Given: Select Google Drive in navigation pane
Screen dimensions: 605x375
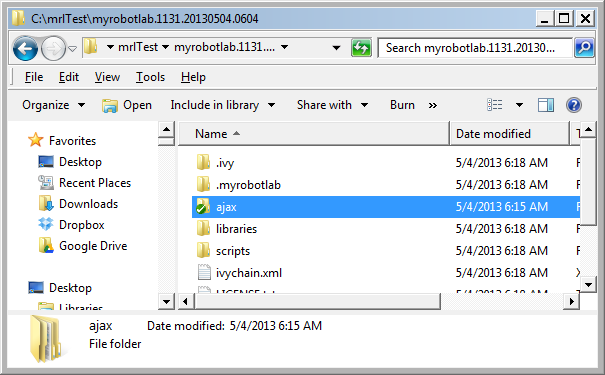Looking at the screenshot, I should point(93,246).
